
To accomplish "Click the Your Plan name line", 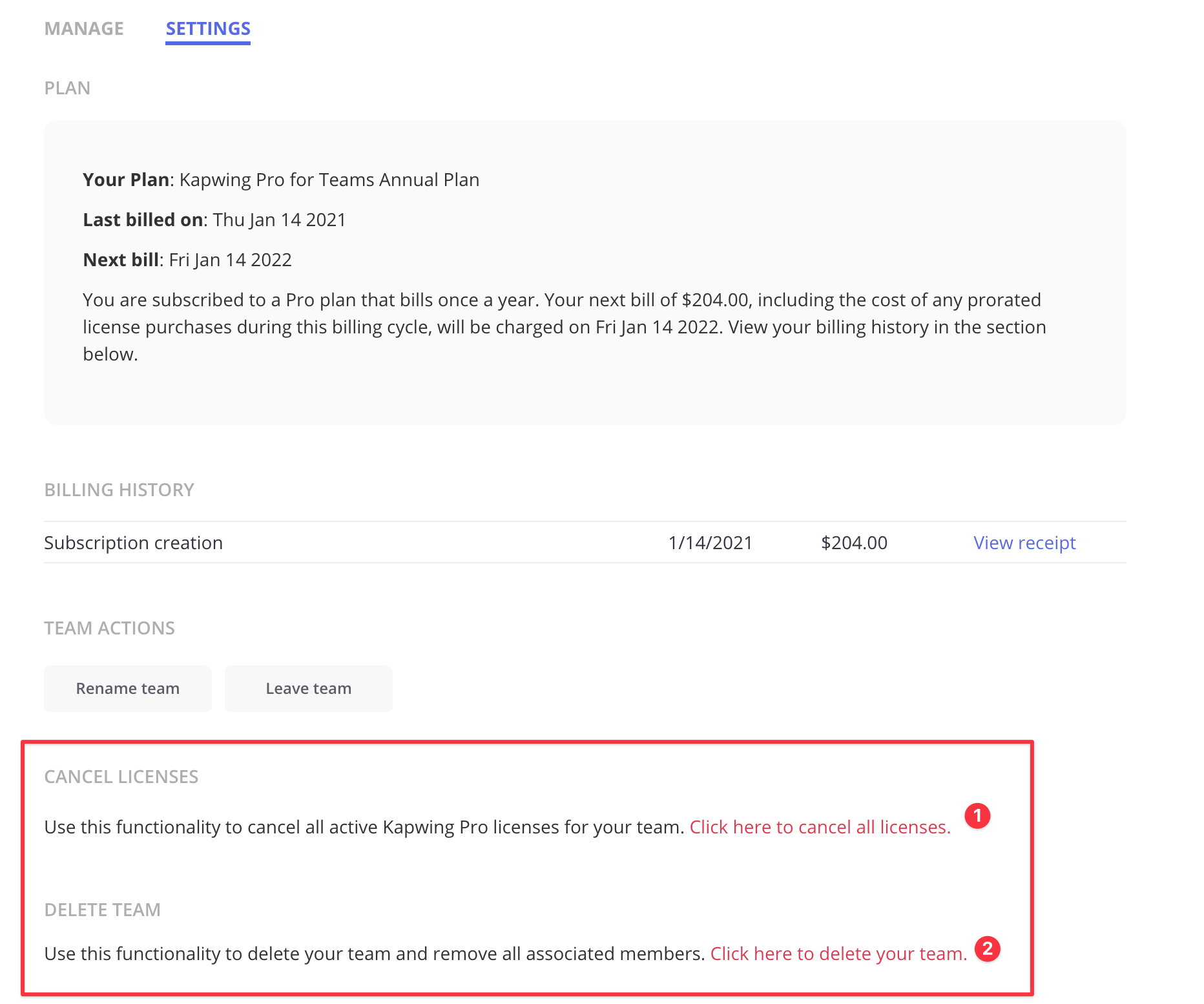I will click(x=281, y=180).
